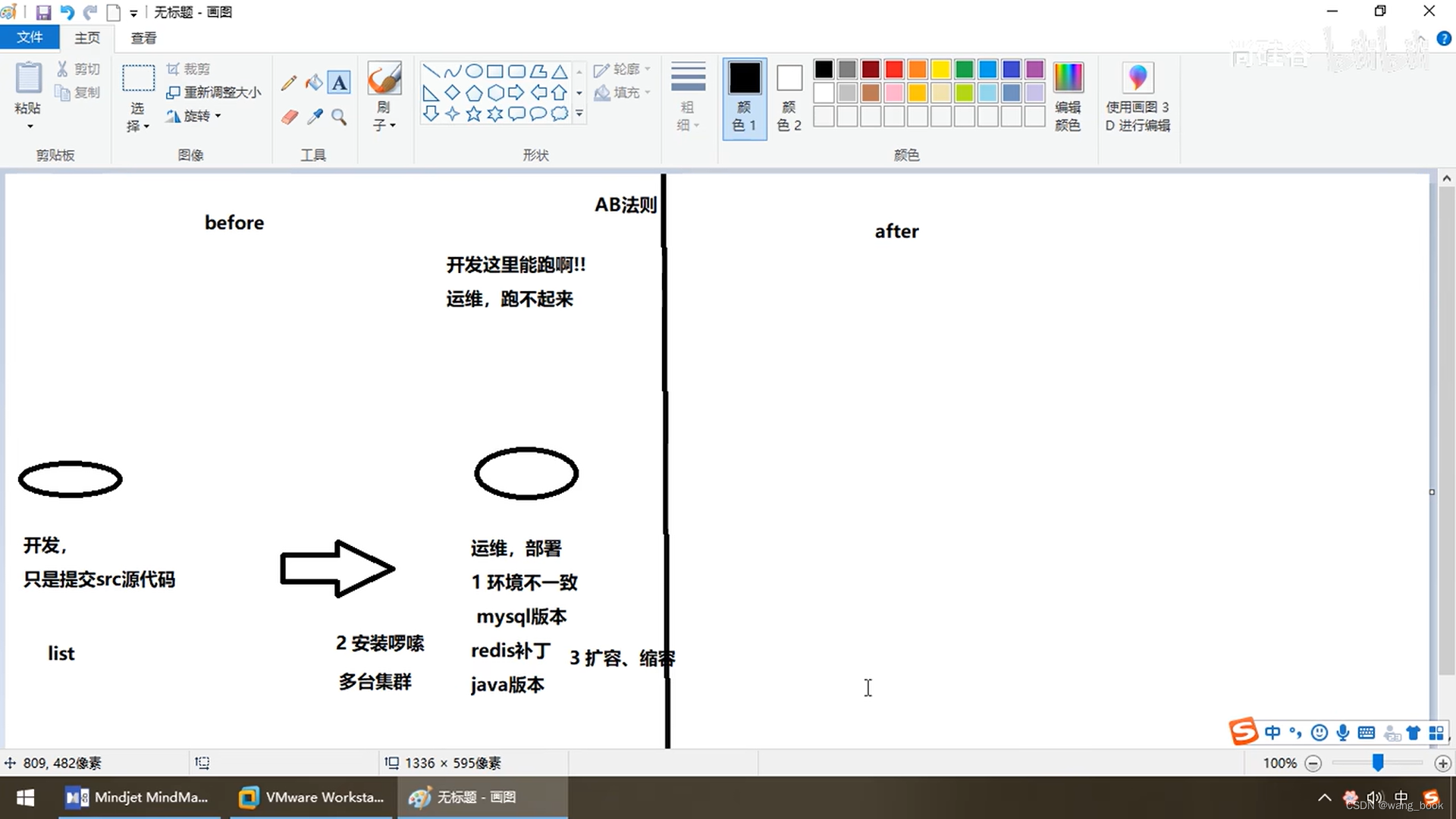Switch to the View (查看) tab
This screenshot has width=1456, height=819.
coord(143,38)
